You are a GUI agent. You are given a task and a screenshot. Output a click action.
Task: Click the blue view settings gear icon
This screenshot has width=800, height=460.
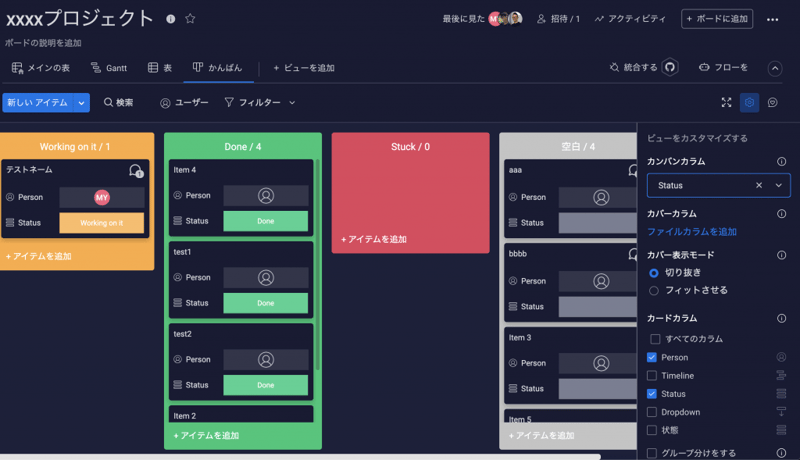point(749,102)
